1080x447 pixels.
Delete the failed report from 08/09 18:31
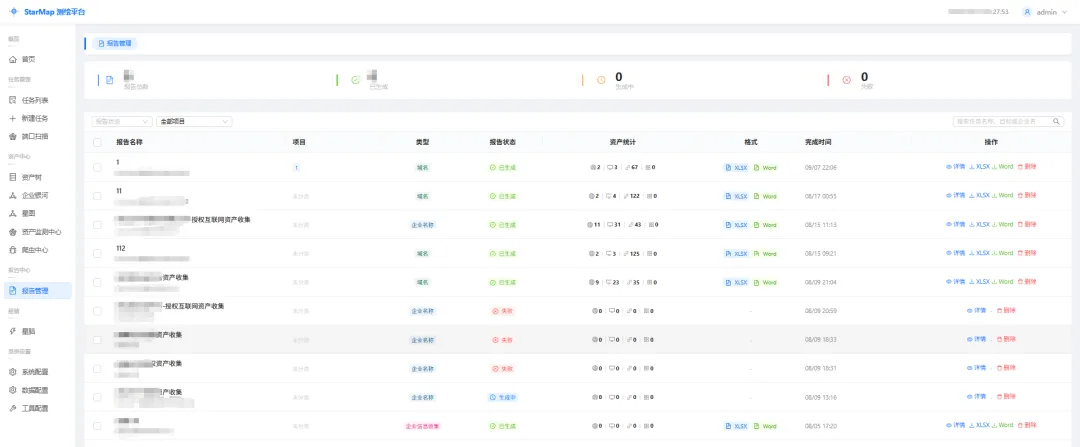1006,368
